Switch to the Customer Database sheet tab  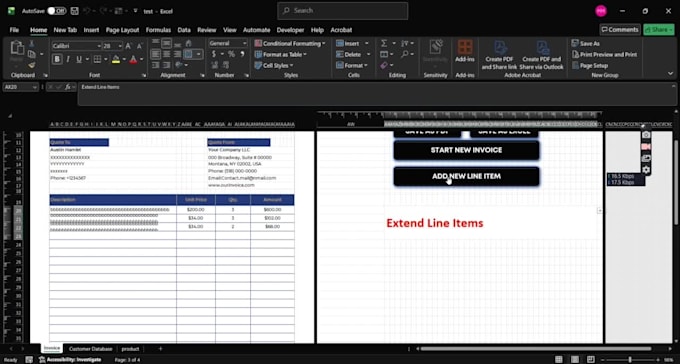point(90,349)
